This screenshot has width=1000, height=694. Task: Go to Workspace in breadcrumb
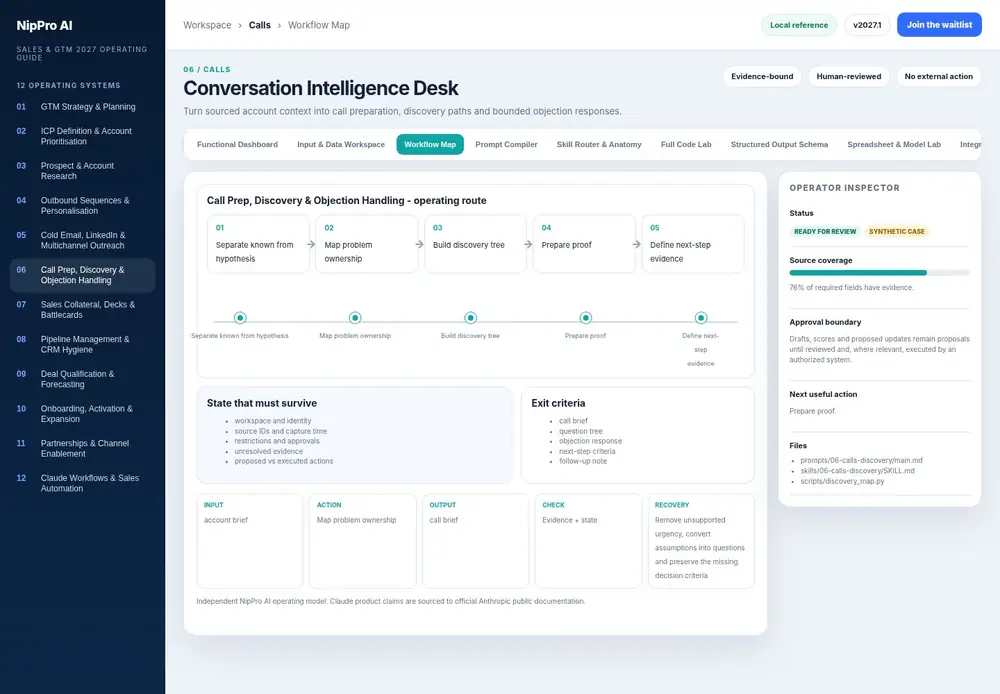(x=207, y=26)
